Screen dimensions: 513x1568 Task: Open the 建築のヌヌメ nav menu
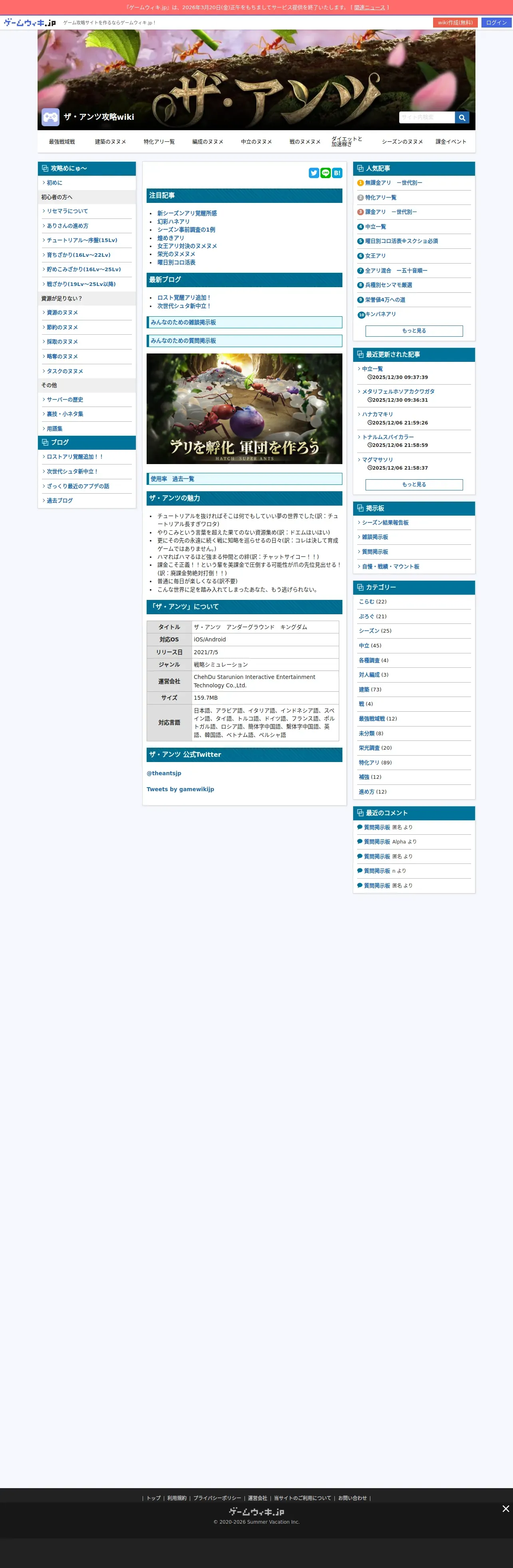click(110, 142)
